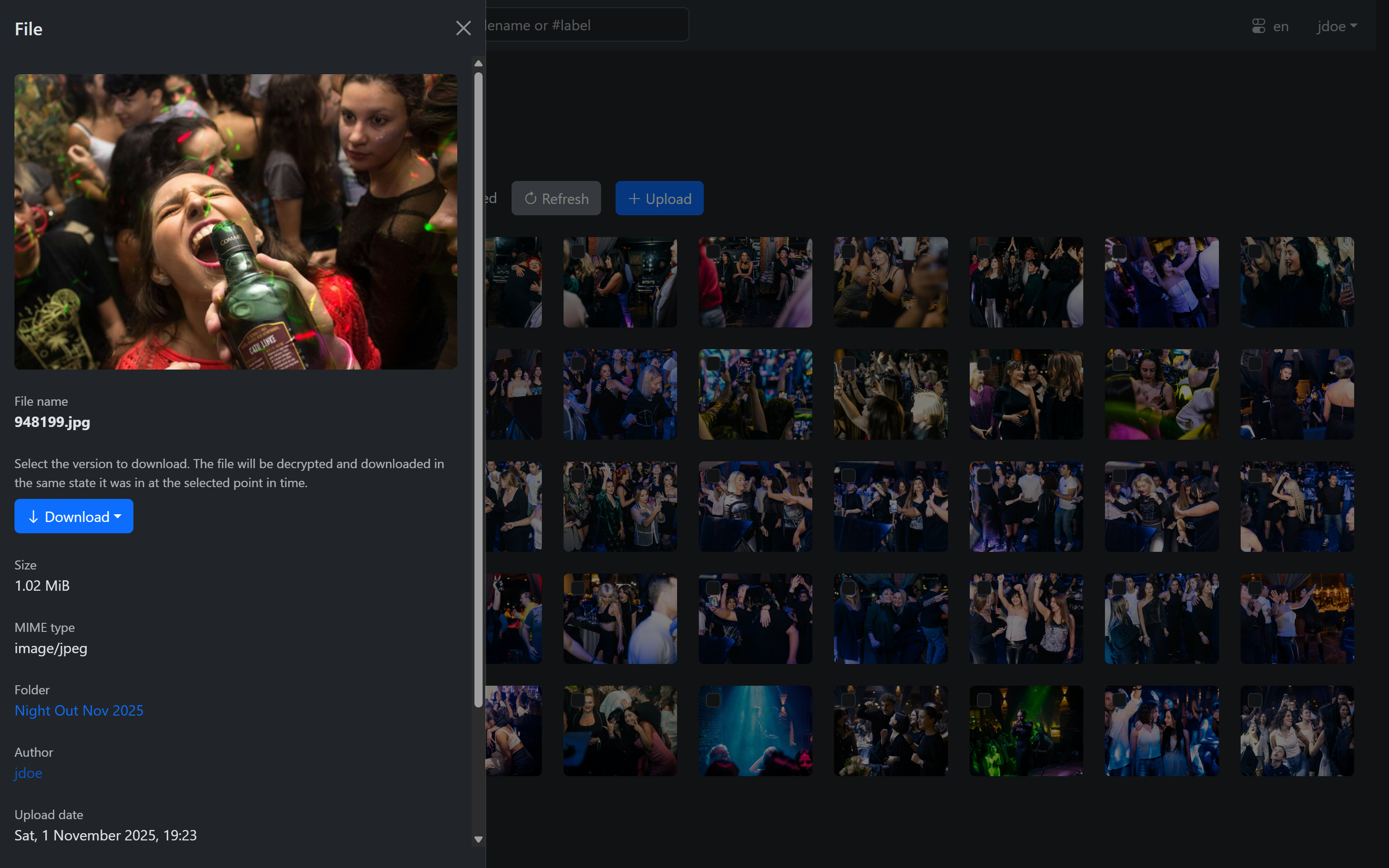
Task: Click the Upload button
Action: [x=659, y=199]
